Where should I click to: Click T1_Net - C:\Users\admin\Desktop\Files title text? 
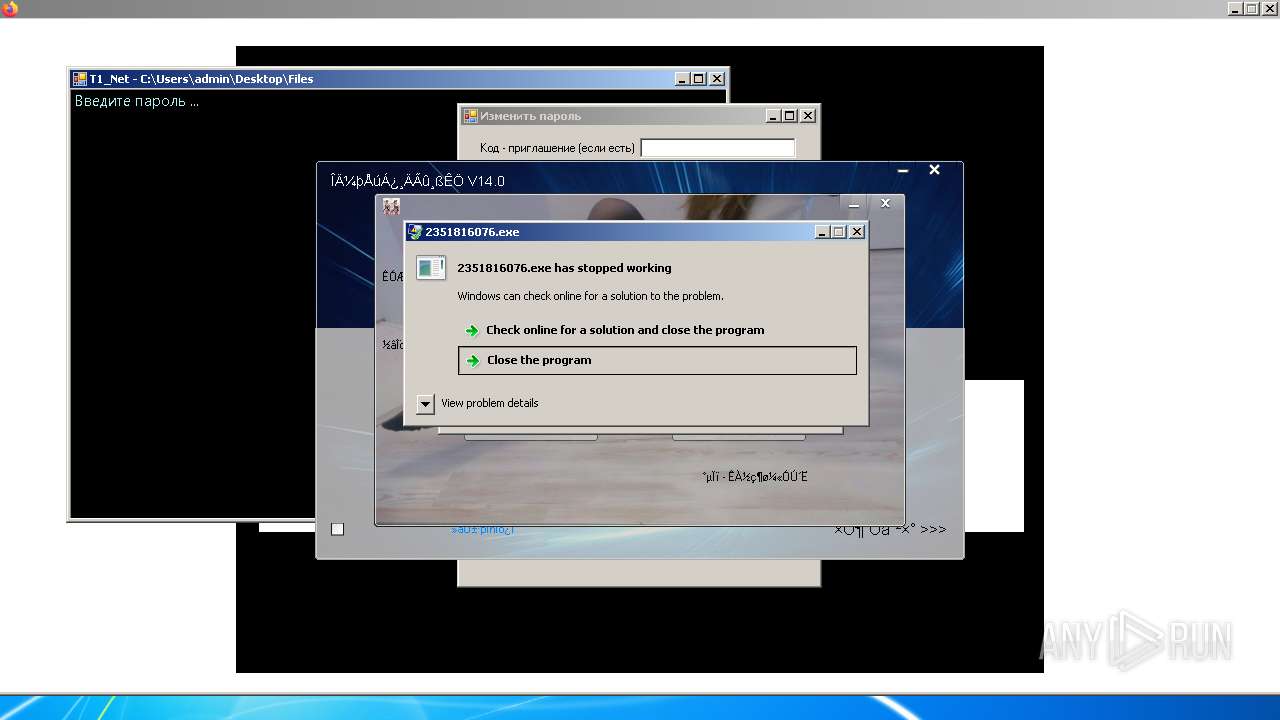pos(201,79)
